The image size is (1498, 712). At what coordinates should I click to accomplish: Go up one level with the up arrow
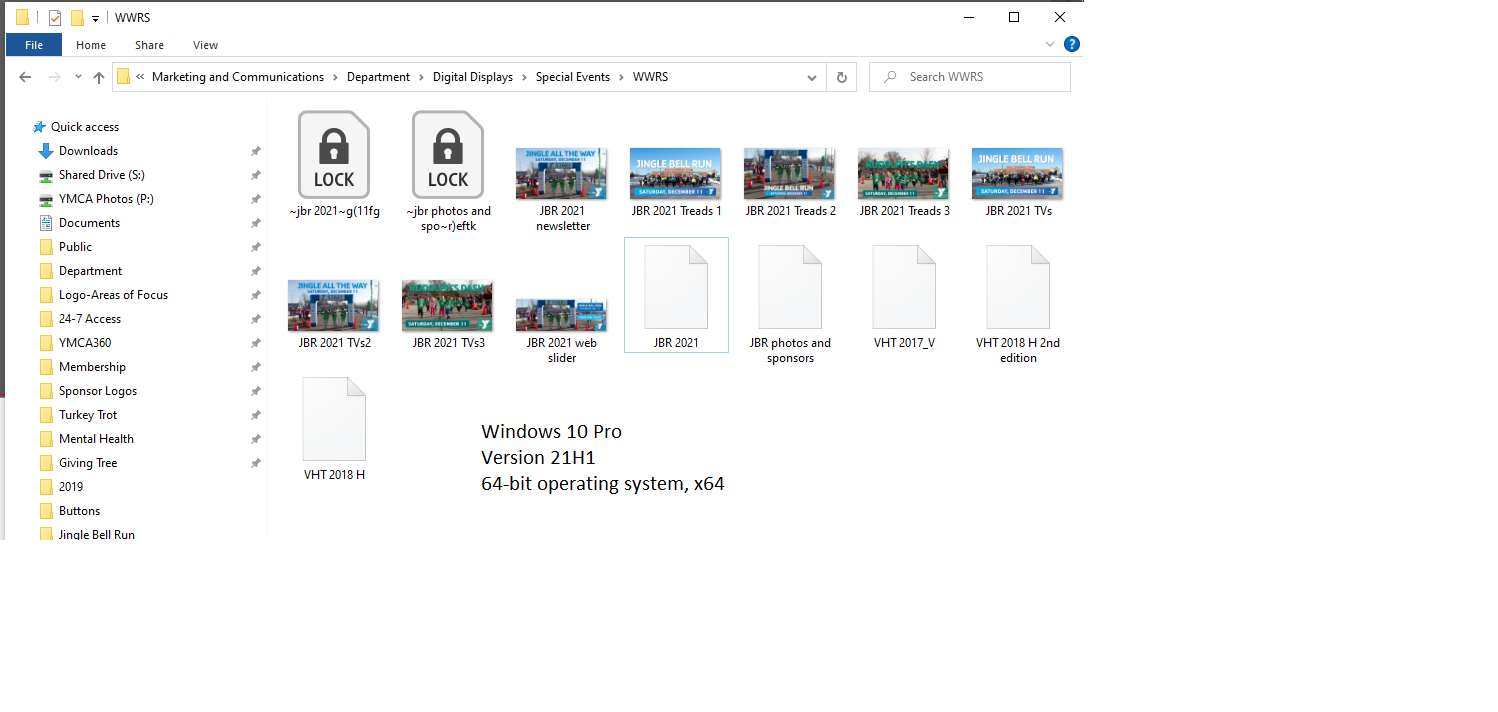(98, 76)
